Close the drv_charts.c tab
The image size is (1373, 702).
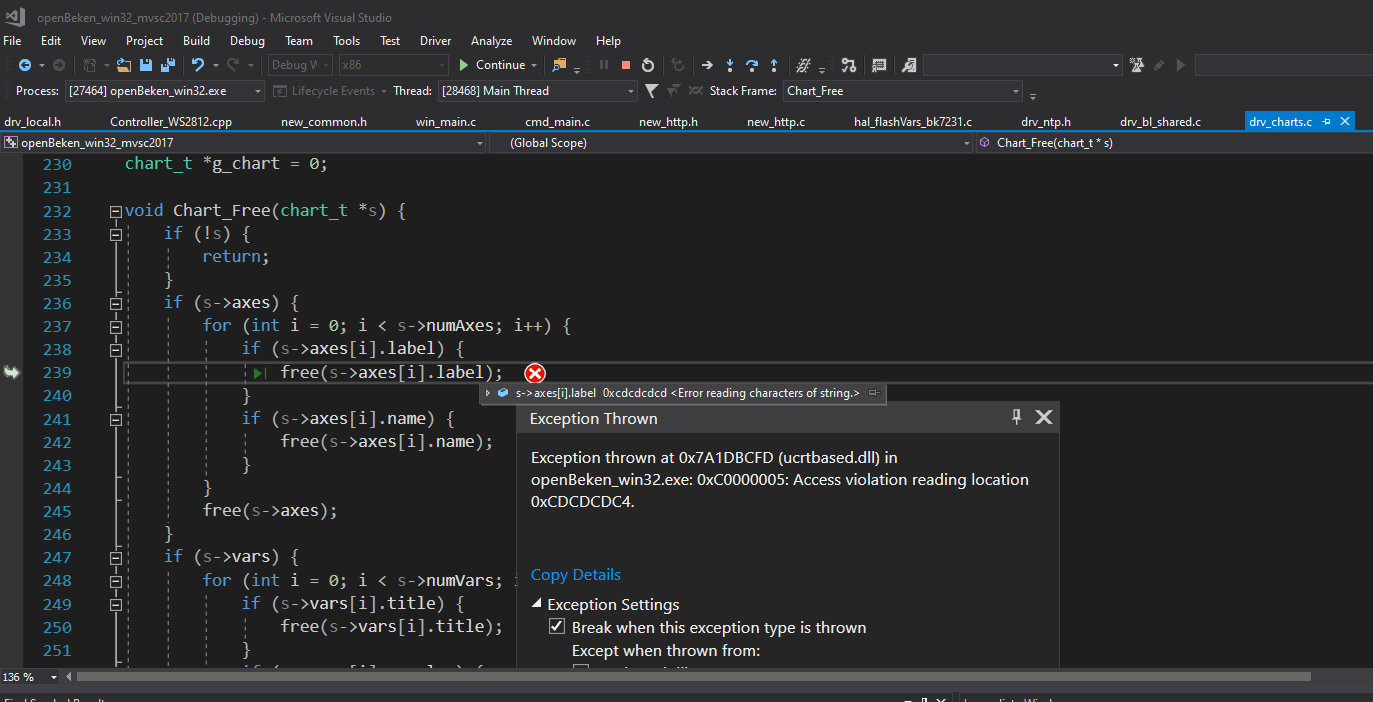click(1344, 121)
